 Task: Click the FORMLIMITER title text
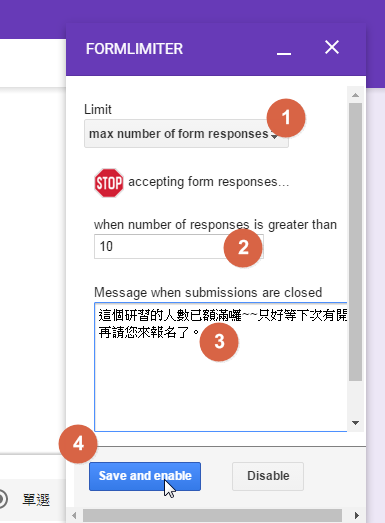pos(134,49)
